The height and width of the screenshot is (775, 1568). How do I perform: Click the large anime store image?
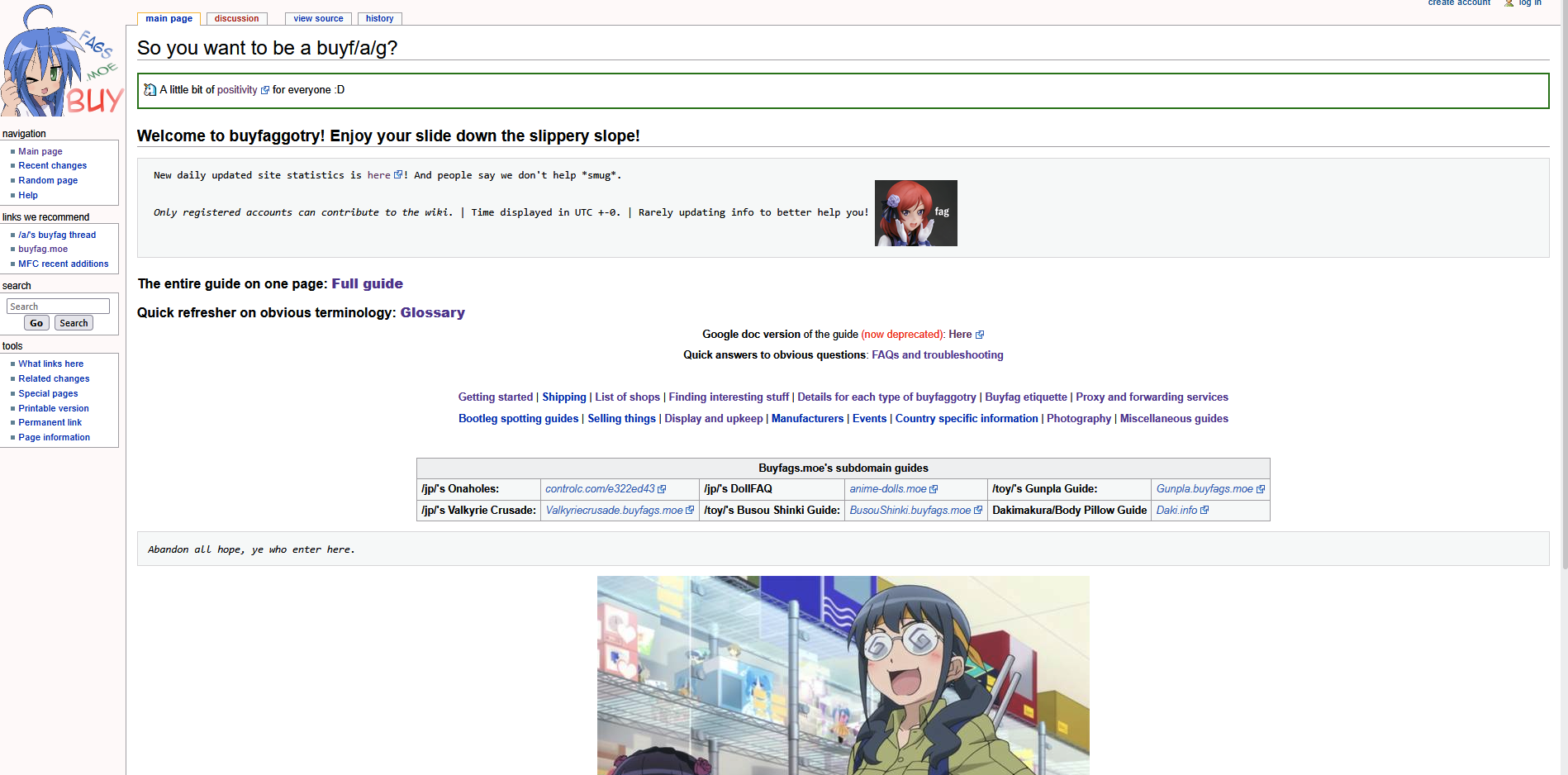[843, 675]
